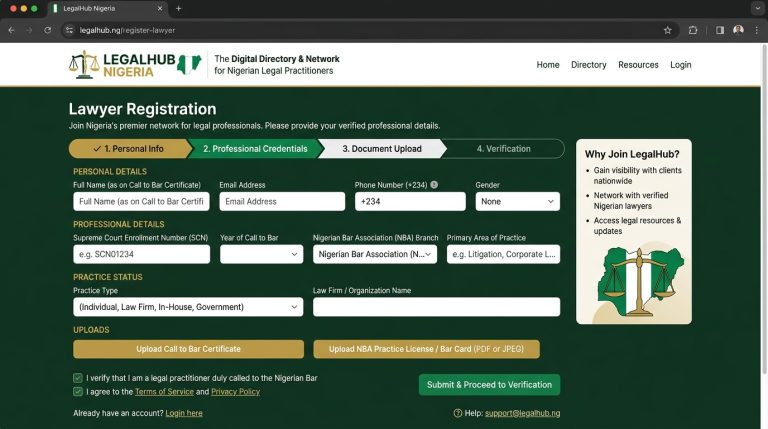Click Login in the top navigation
768x429 pixels.
[x=680, y=65]
